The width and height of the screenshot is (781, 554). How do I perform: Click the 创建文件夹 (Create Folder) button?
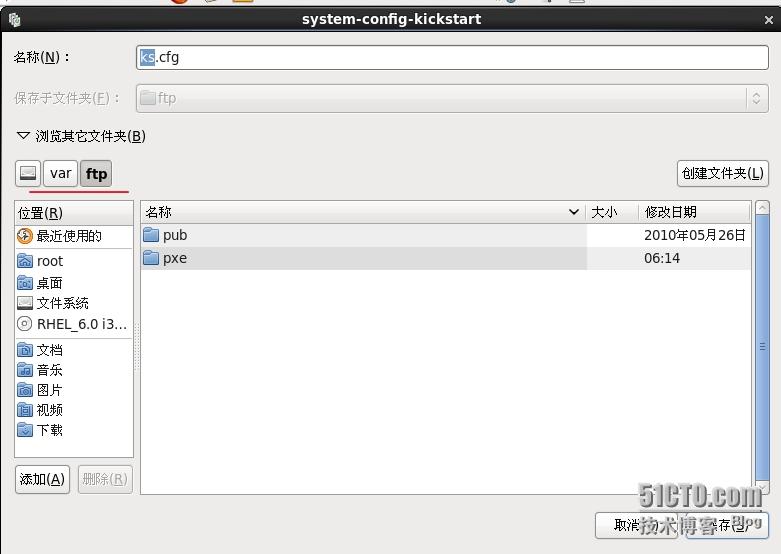tap(723, 173)
